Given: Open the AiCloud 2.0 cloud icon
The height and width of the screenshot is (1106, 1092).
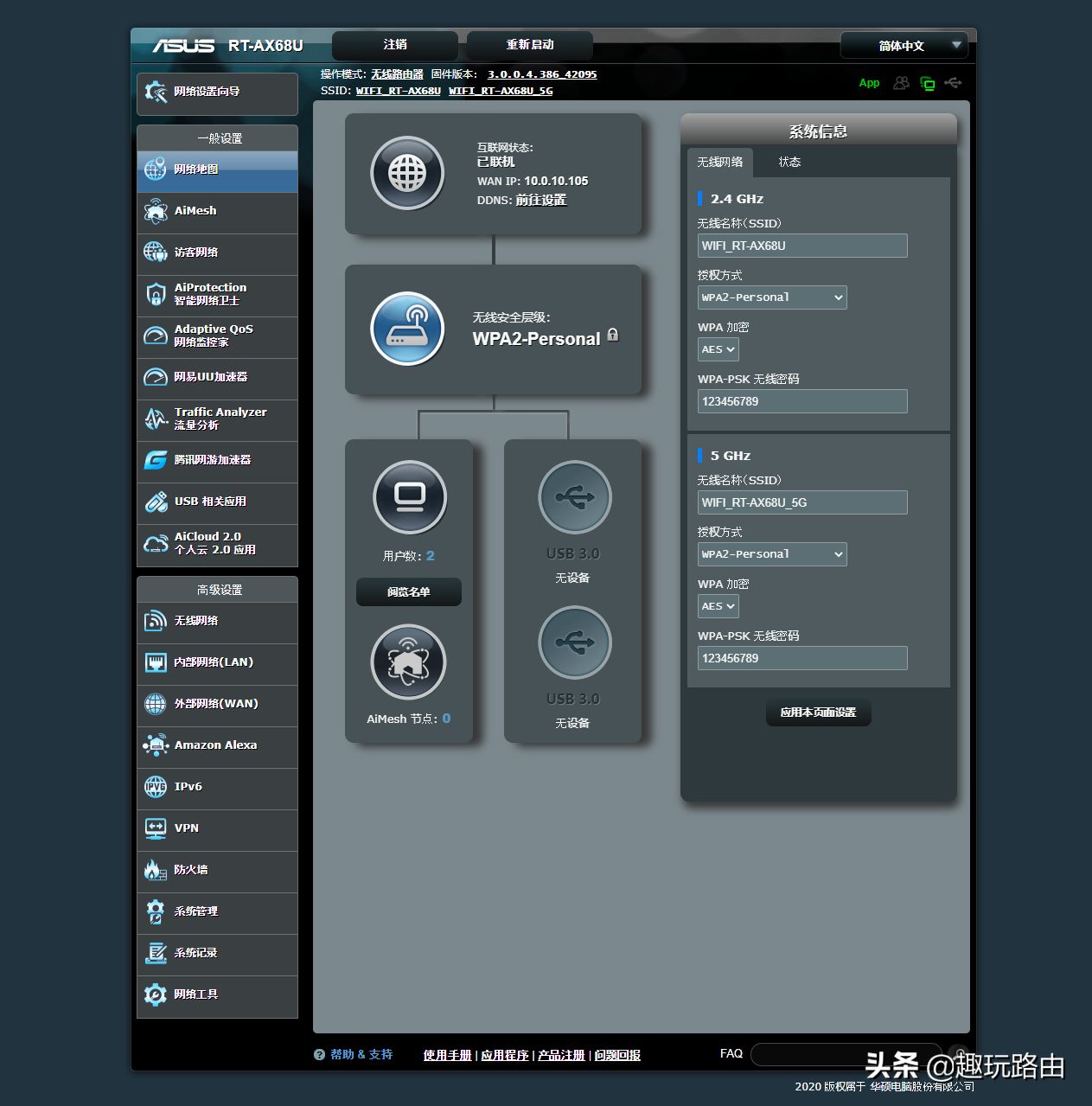Looking at the screenshot, I should coord(156,543).
